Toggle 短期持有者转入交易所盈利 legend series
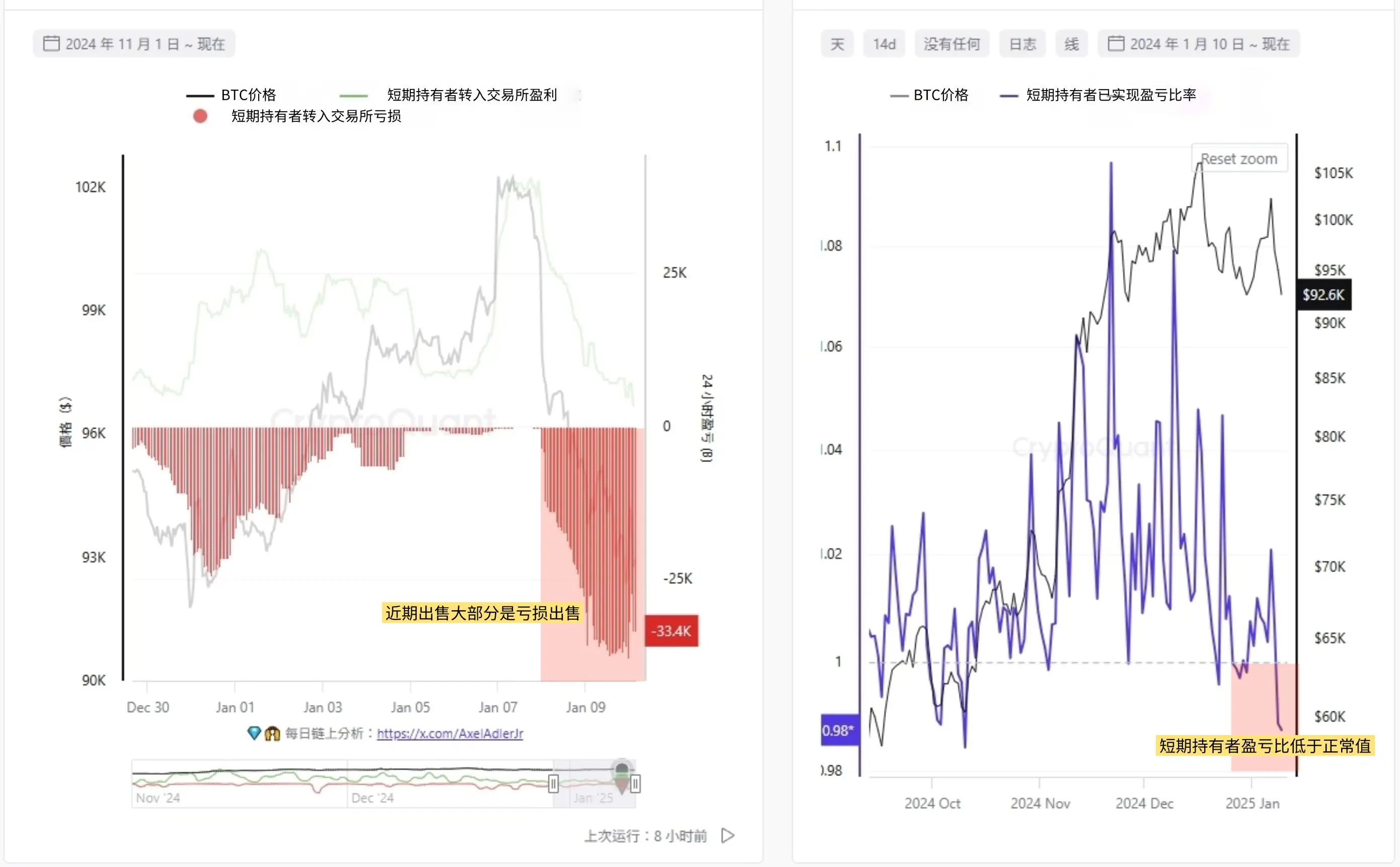The height and width of the screenshot is (867, 1400). (471, 95)
